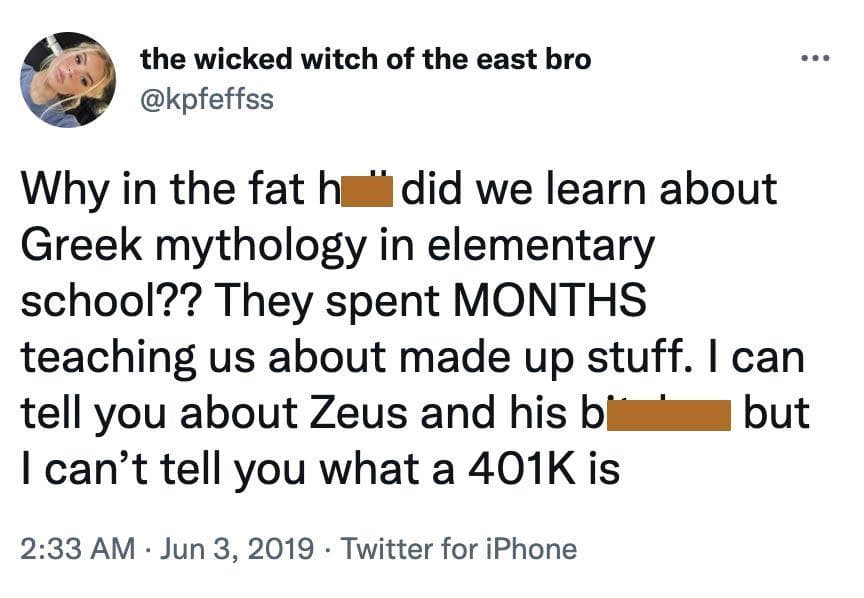This screenshot has width=864, height=598.
Task: Click the middle dot separator after the date
Action: click(326, 547)
